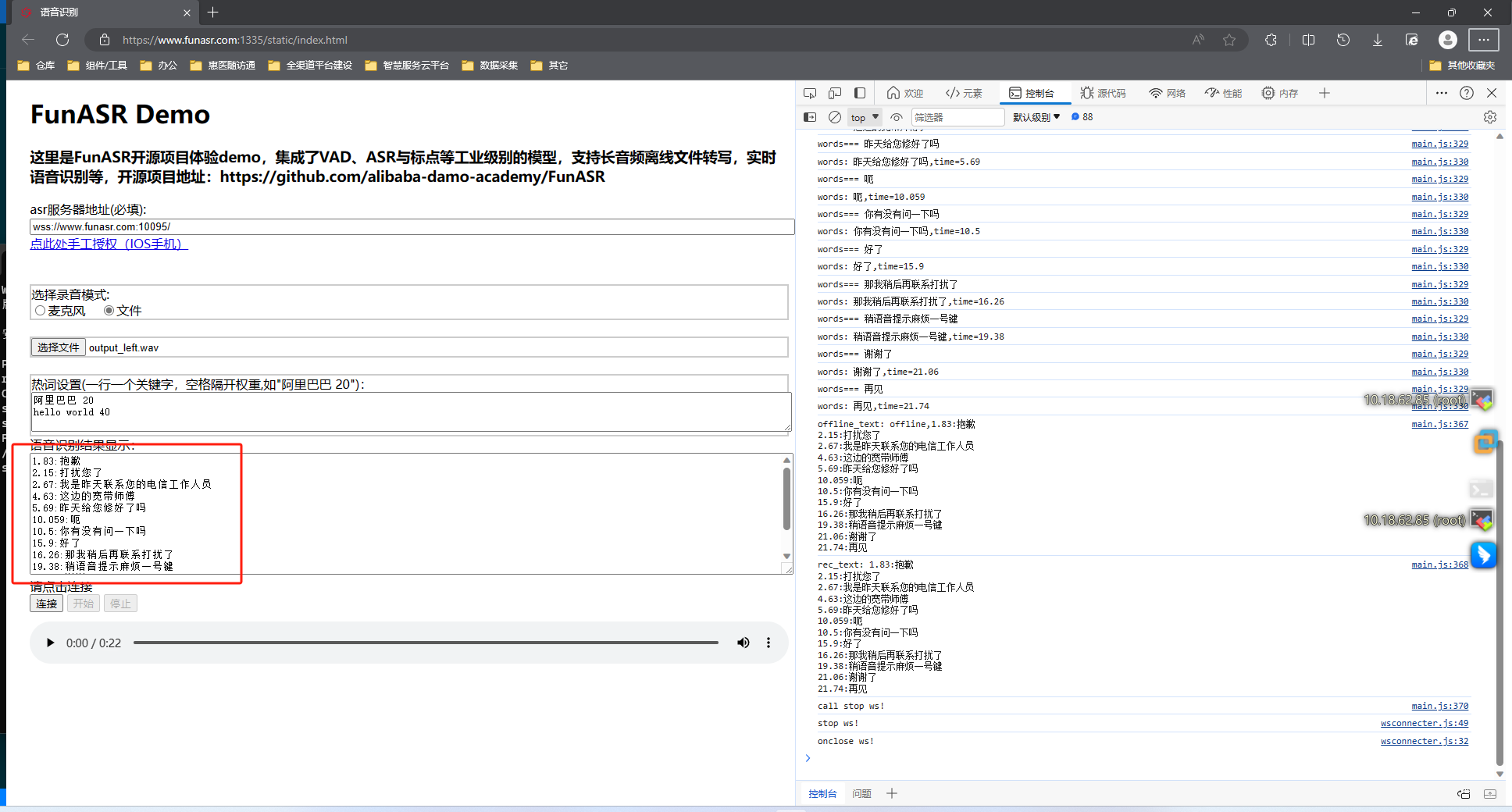Open the 数据采集 bookmarks folder
This screenshot has height=812, width=1512.
pos(490,66)
